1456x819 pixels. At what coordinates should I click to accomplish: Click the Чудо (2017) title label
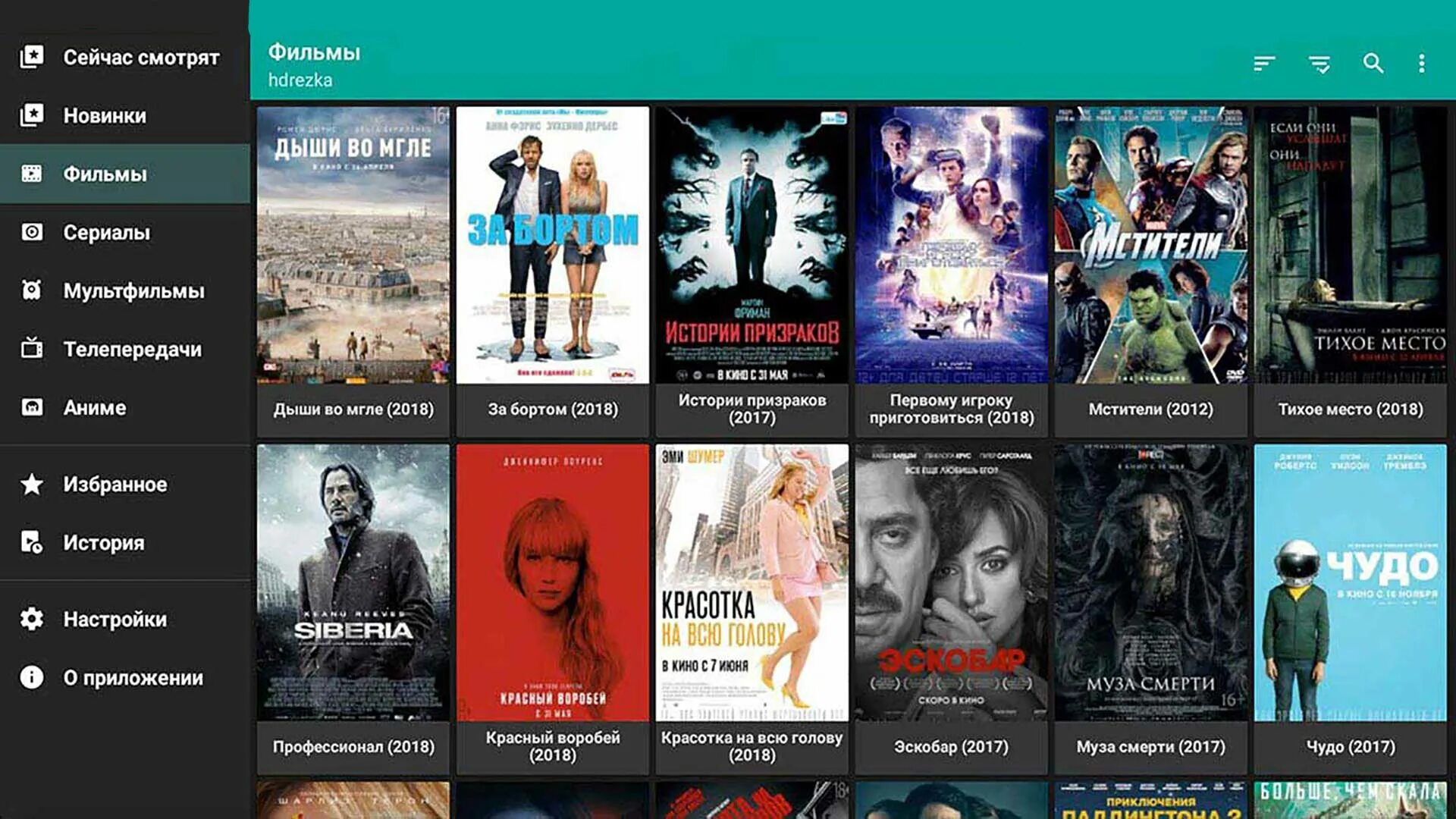click(x=1350, y=747)
